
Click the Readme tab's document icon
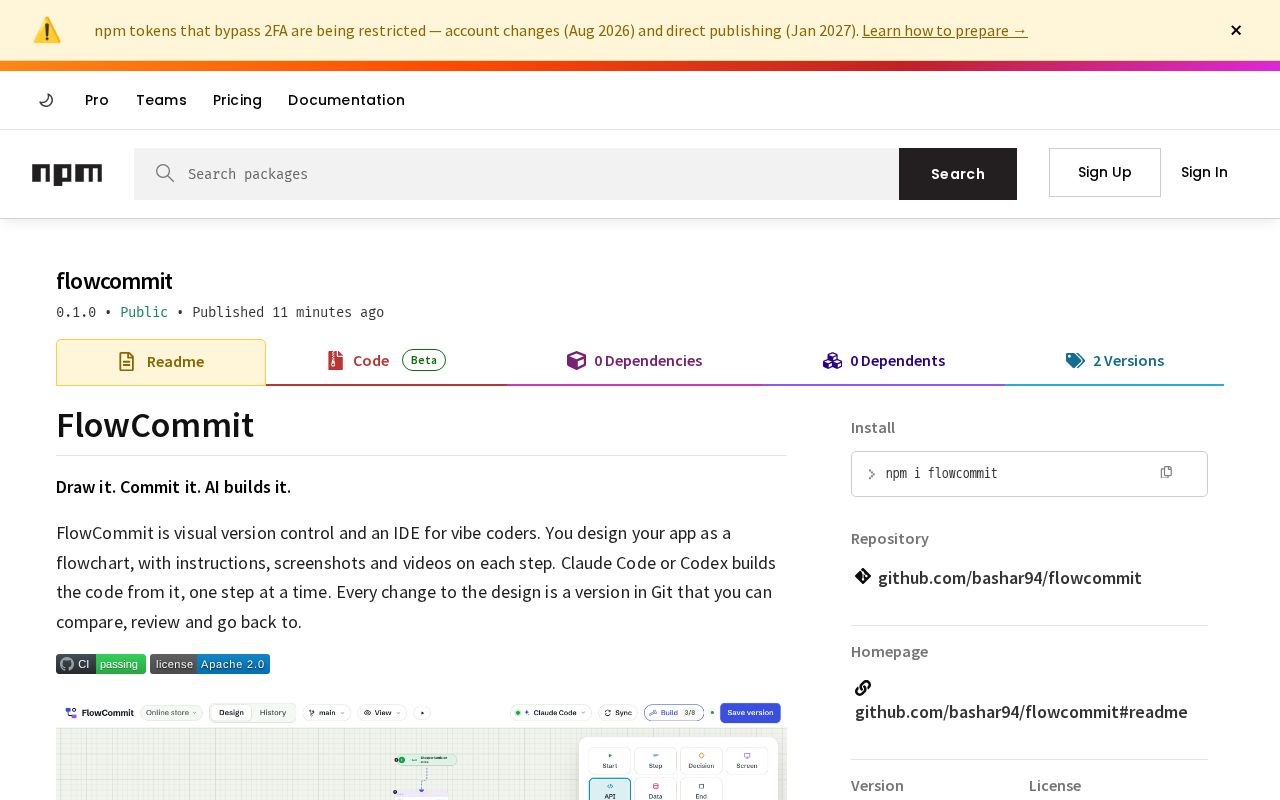point(126,362)
